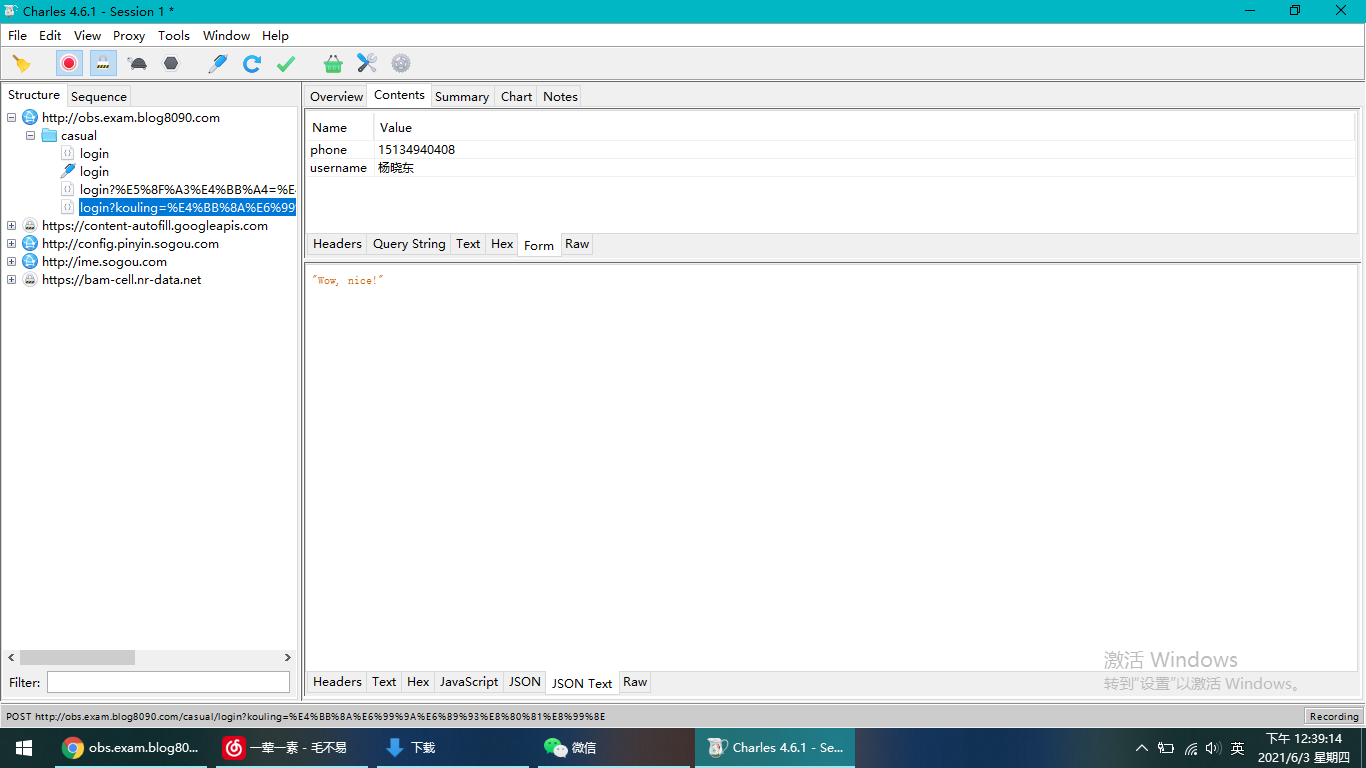Open the Window menu
Viewport: 1366px width, 768px height.
(x=227, y=35)
